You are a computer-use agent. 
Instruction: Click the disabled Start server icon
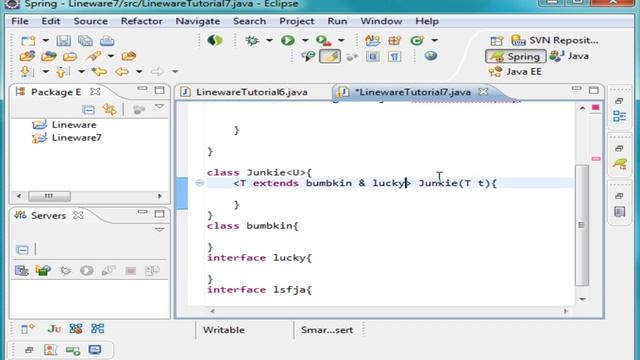click(x=87, y=270)
